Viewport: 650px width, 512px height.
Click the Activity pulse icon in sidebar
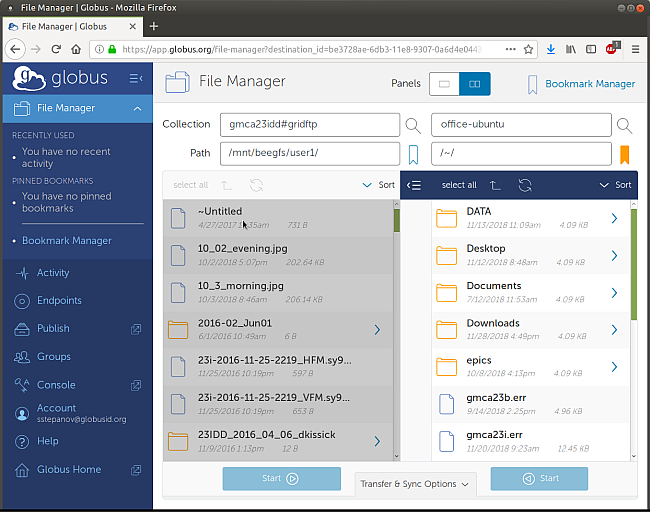pos(22,273)
